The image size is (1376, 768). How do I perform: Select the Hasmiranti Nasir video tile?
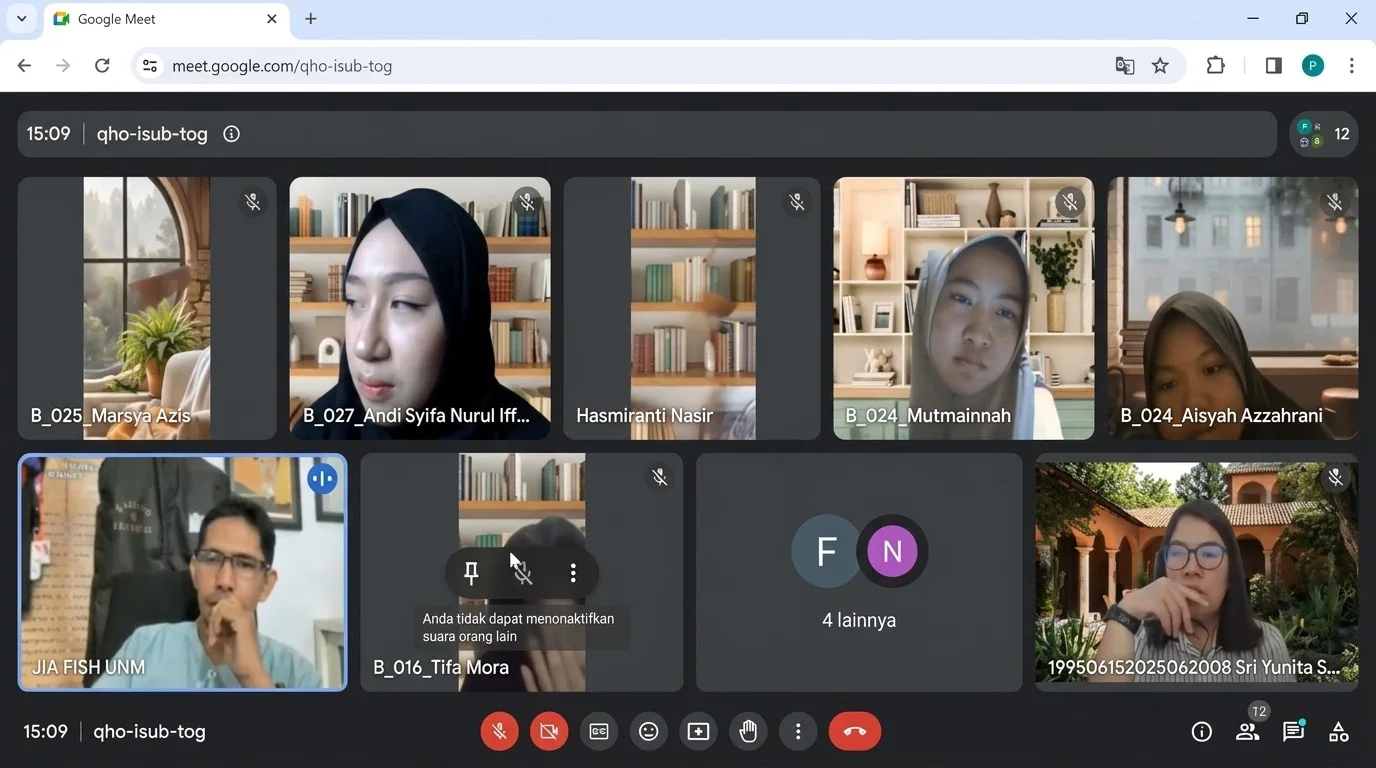click(x=691, y=308)
